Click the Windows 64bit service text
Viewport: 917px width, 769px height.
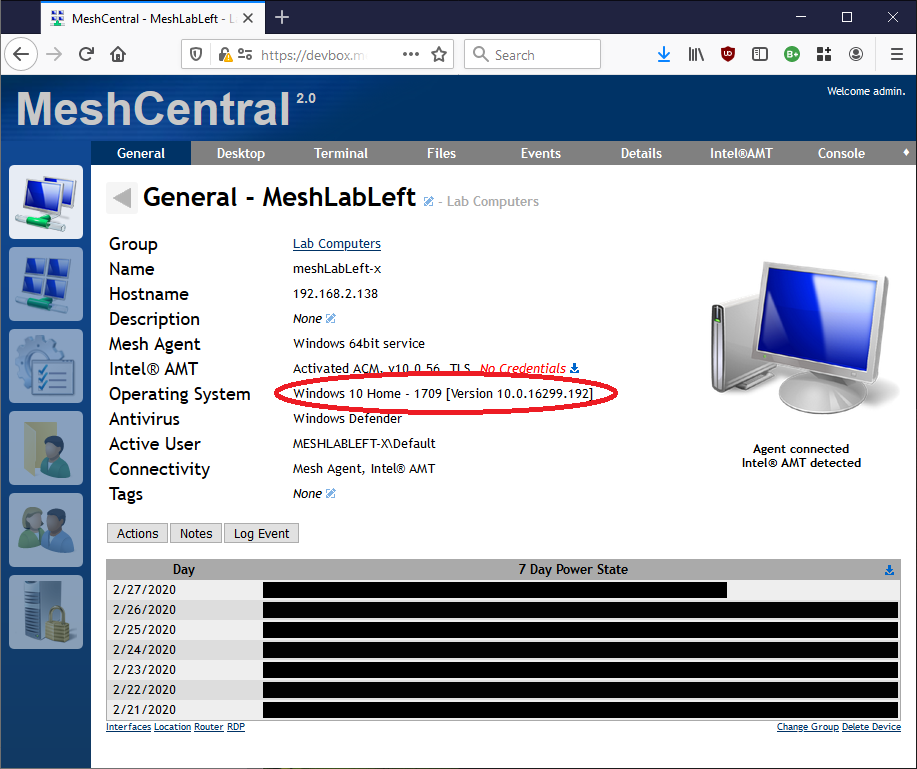point(358,343)
